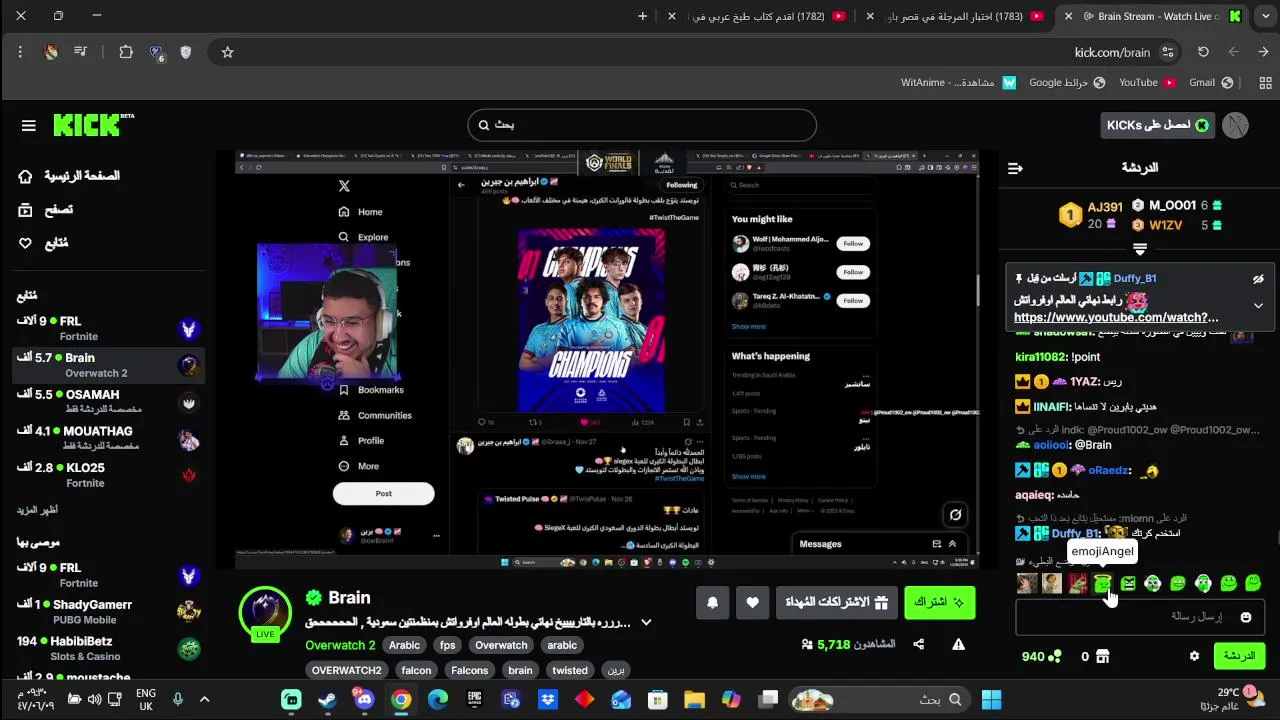Click the browser bookmark star icon

click(x=227, y=52)
